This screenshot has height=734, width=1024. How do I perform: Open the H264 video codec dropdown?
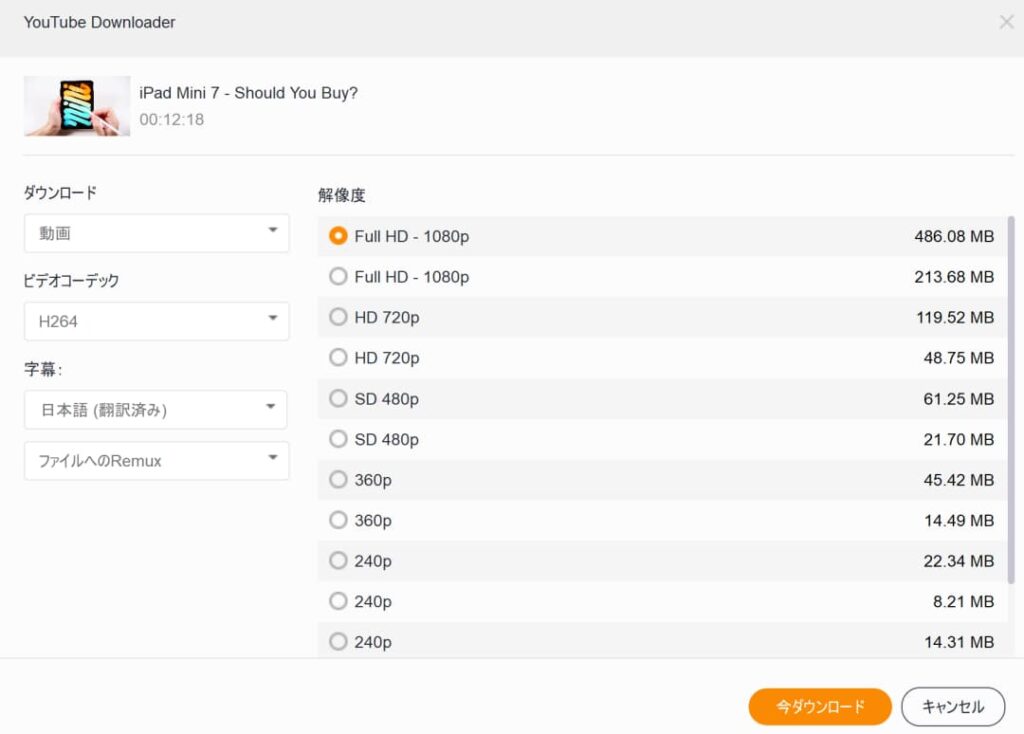[156, 321]
